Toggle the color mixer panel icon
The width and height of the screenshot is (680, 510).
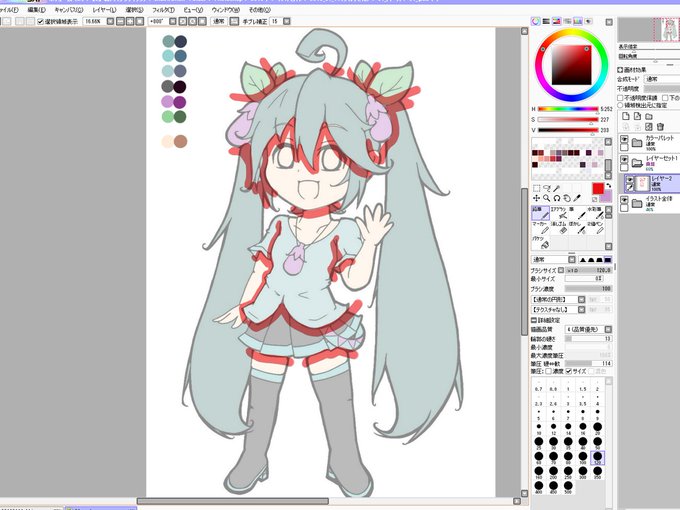click(x=567, y=21)
